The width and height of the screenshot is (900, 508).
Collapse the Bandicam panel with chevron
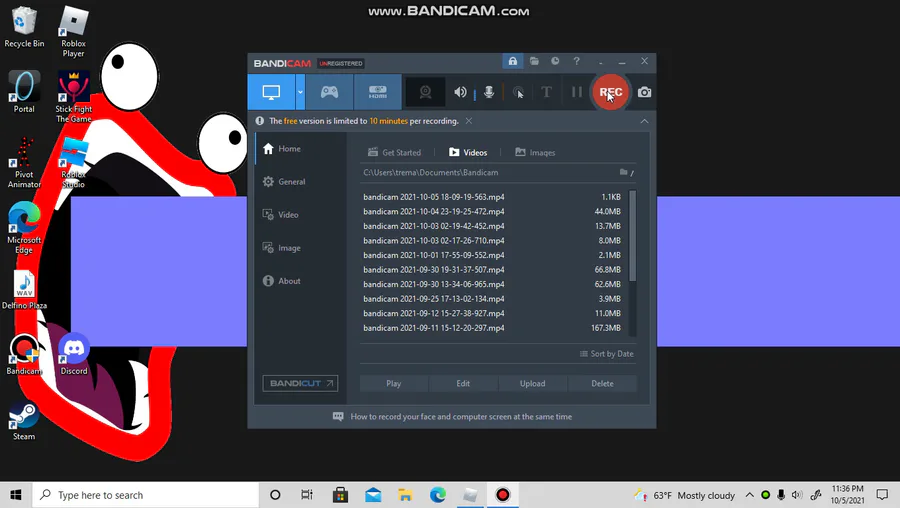click(x=645, y=121)
